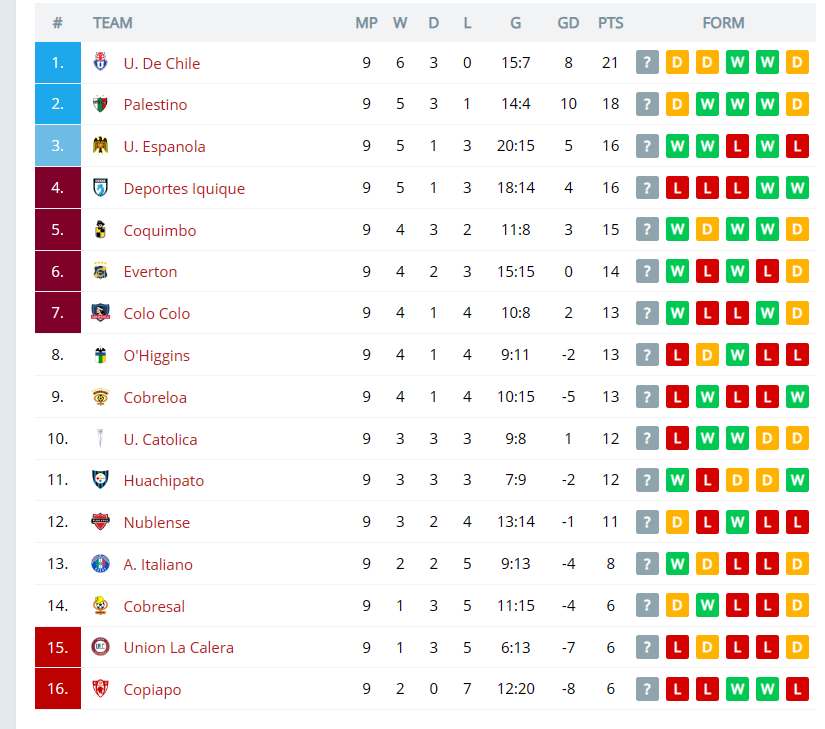Click the Palestino club logo
The height and width of the screenshot is (729, 825).
[x=100, y=104]
